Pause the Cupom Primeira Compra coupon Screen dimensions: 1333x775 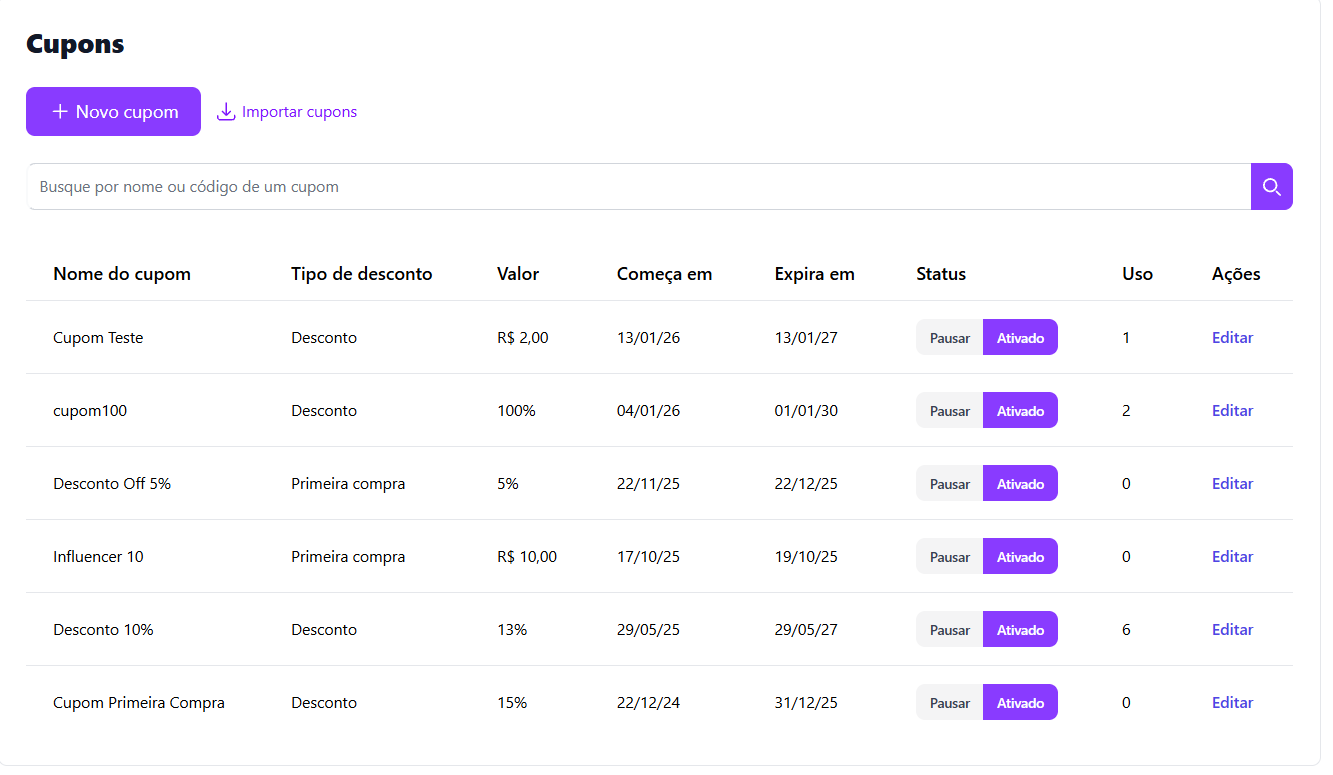point(949,703)
